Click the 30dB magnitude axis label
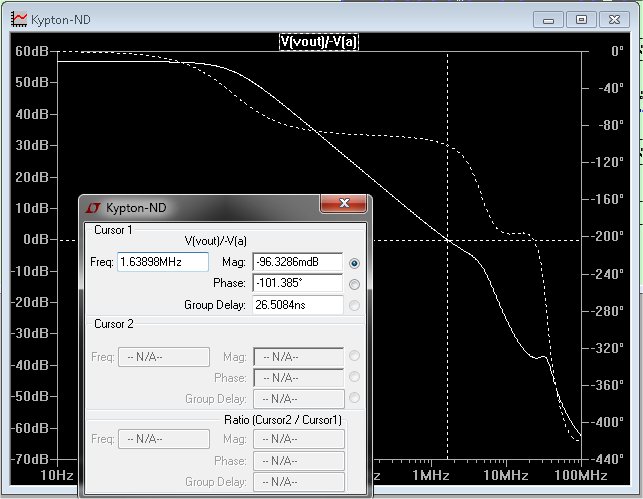 point(32,145)
